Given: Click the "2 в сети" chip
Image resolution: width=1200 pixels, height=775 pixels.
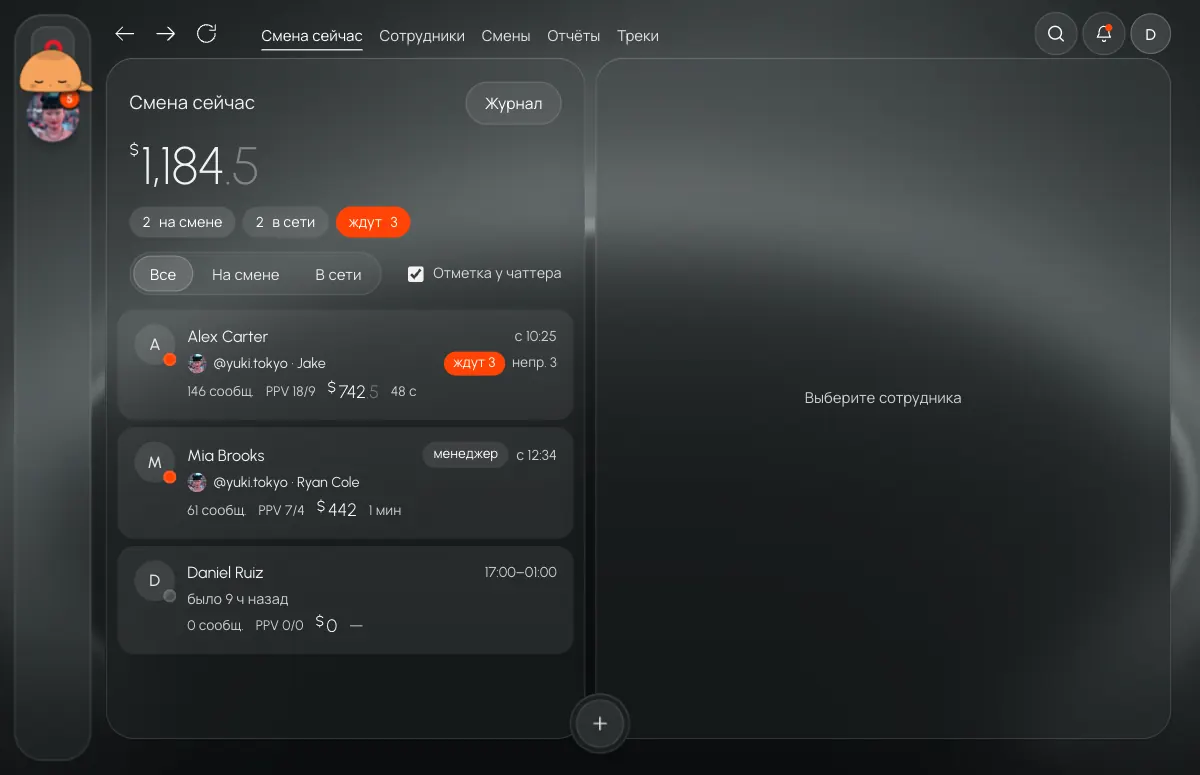Looking at the screenshot, I should point(286,222).
